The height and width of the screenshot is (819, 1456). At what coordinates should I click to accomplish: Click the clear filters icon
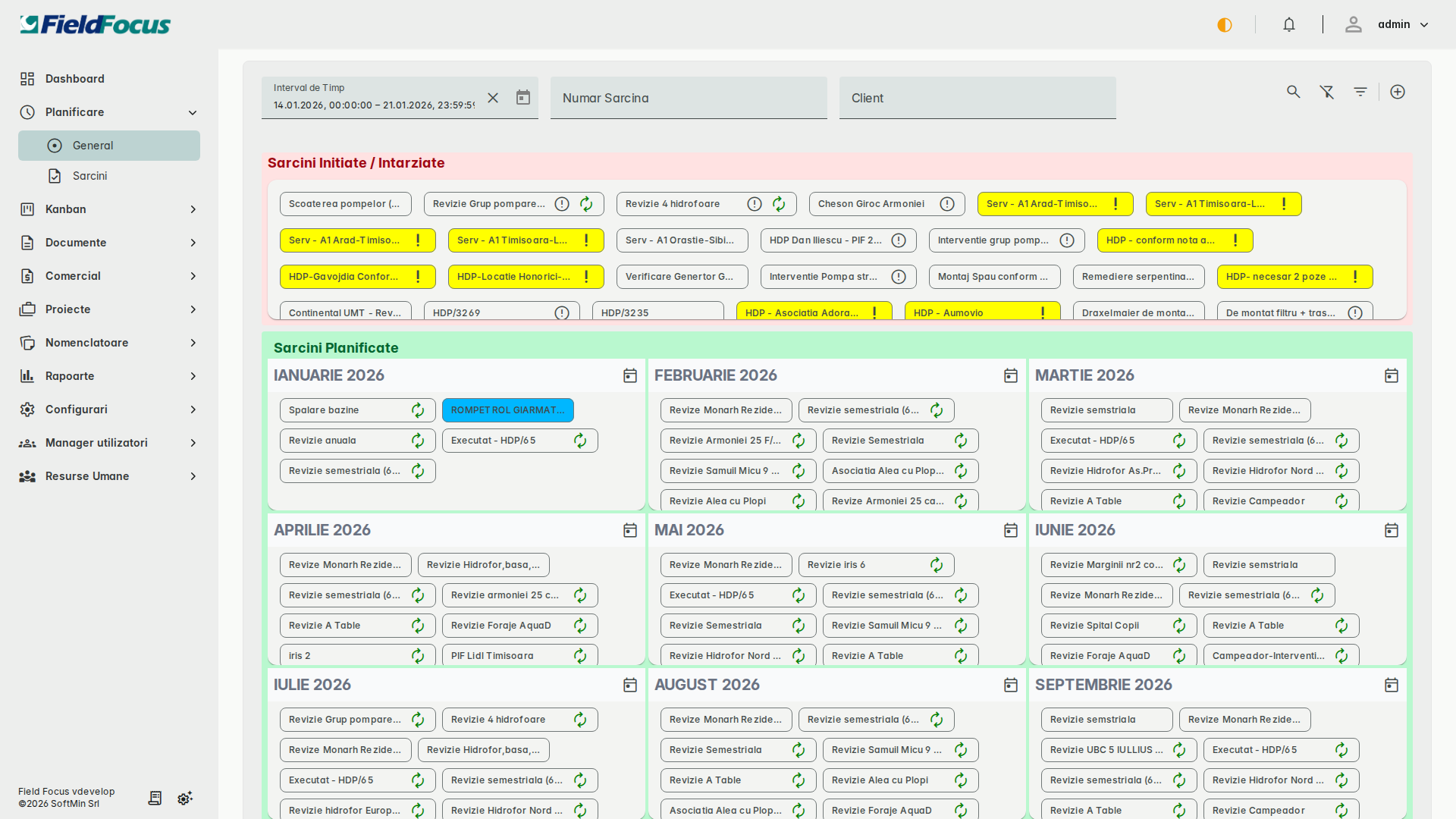pos(1326,92)
